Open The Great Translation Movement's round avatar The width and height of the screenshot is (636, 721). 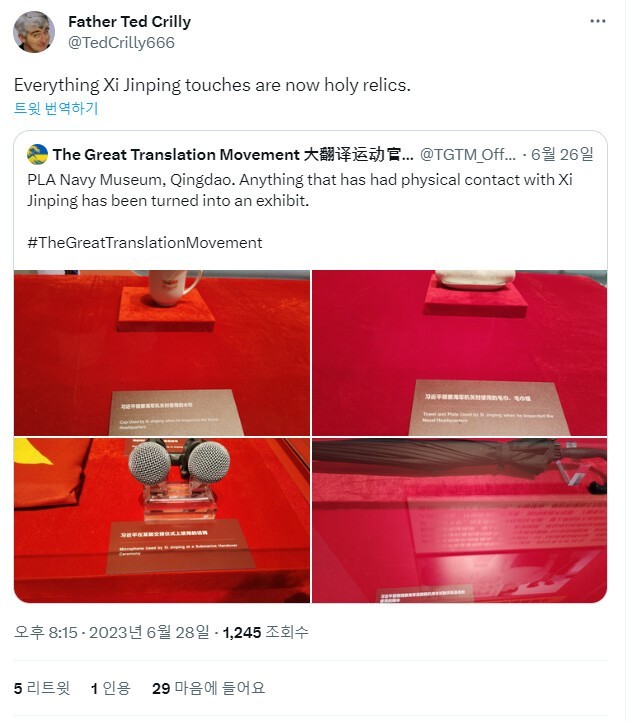tap(37, 154)
